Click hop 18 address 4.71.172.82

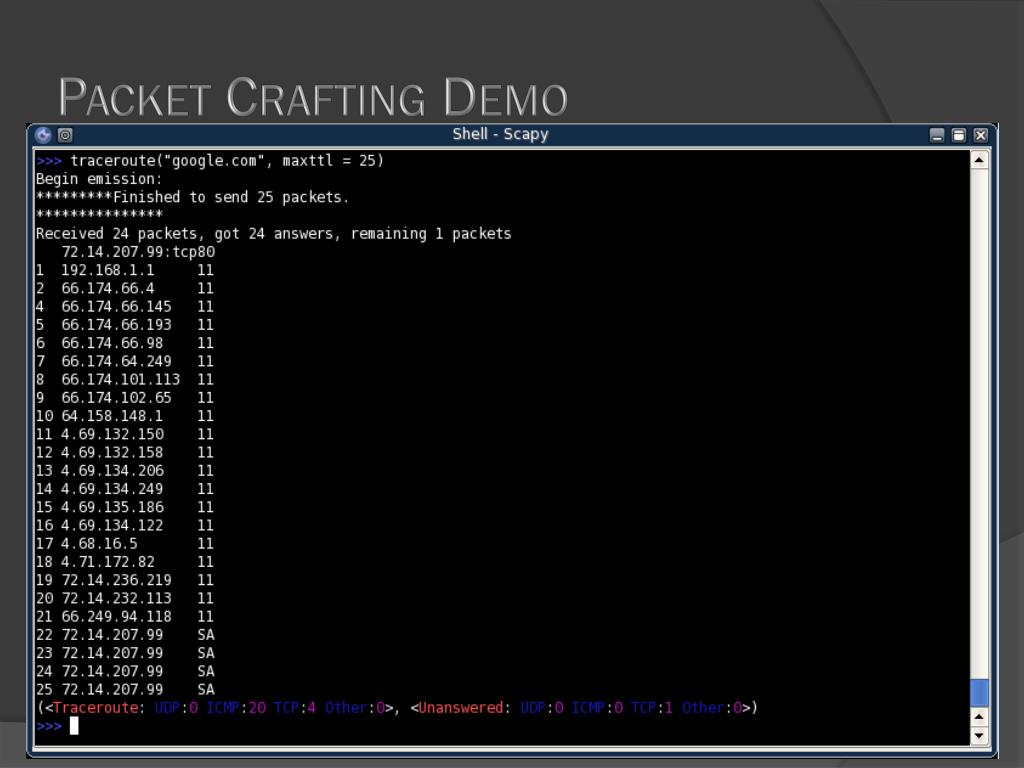pyautogui.click(x=108, y=562)
